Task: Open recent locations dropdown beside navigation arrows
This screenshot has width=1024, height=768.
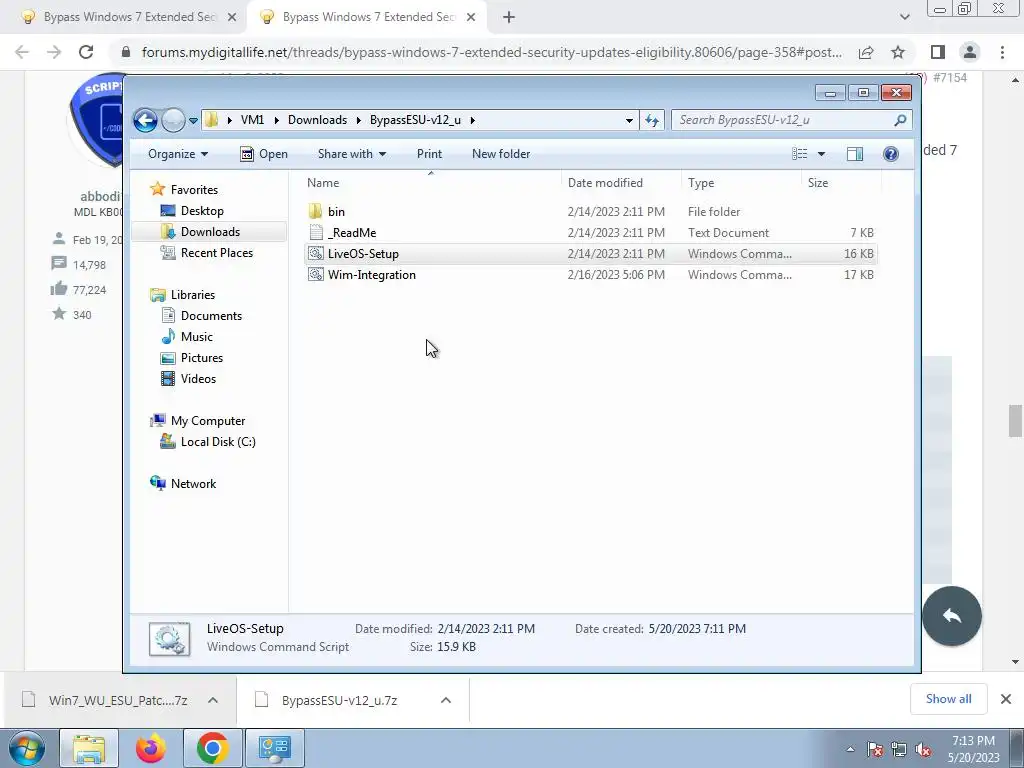Action: (x=193, y=121)
